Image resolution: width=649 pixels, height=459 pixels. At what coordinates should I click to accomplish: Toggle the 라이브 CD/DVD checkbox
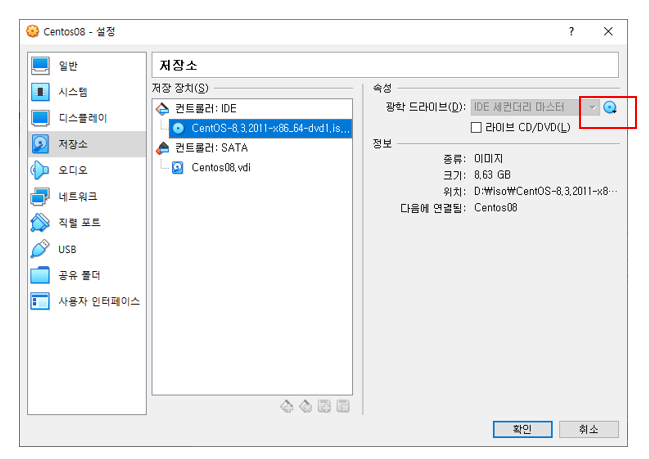pyautogui.click(x=476, y=127)
